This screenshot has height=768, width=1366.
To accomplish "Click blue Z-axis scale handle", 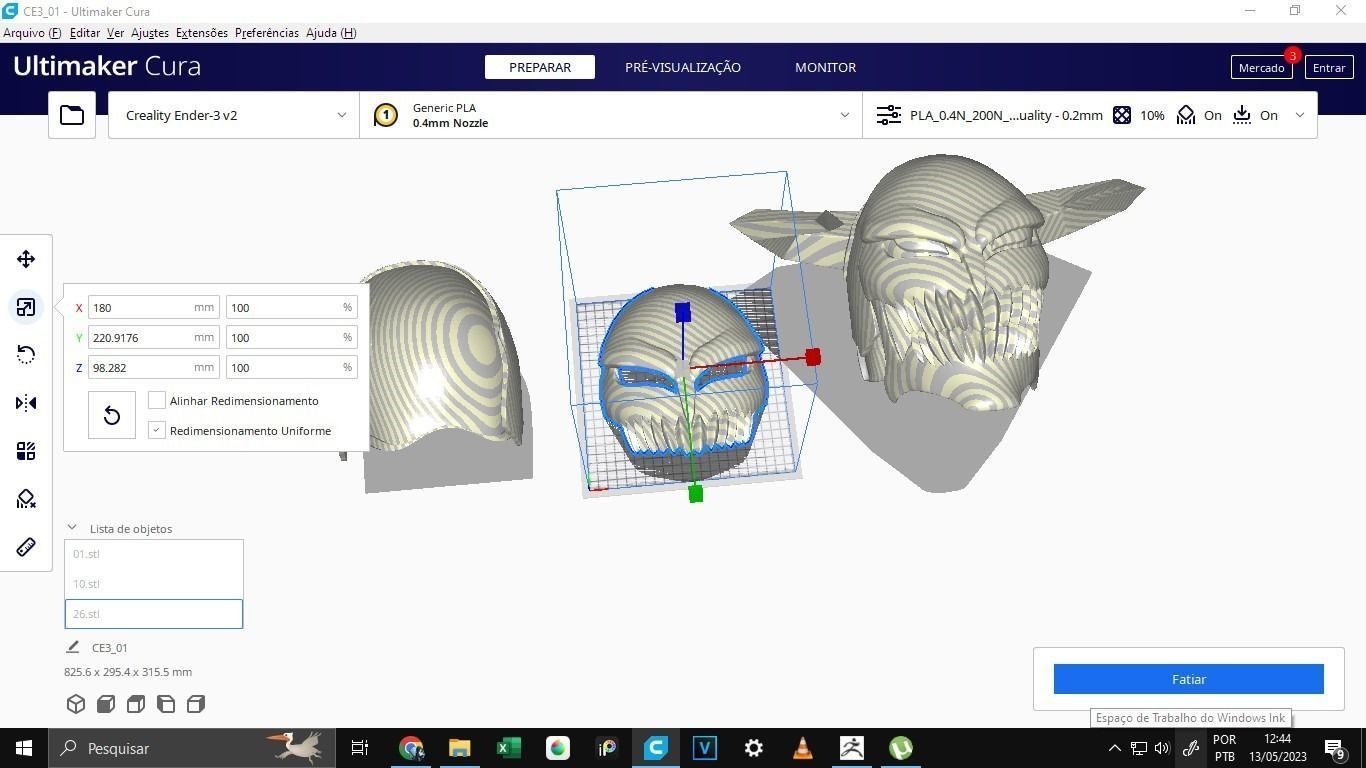I will pos(683,313).
